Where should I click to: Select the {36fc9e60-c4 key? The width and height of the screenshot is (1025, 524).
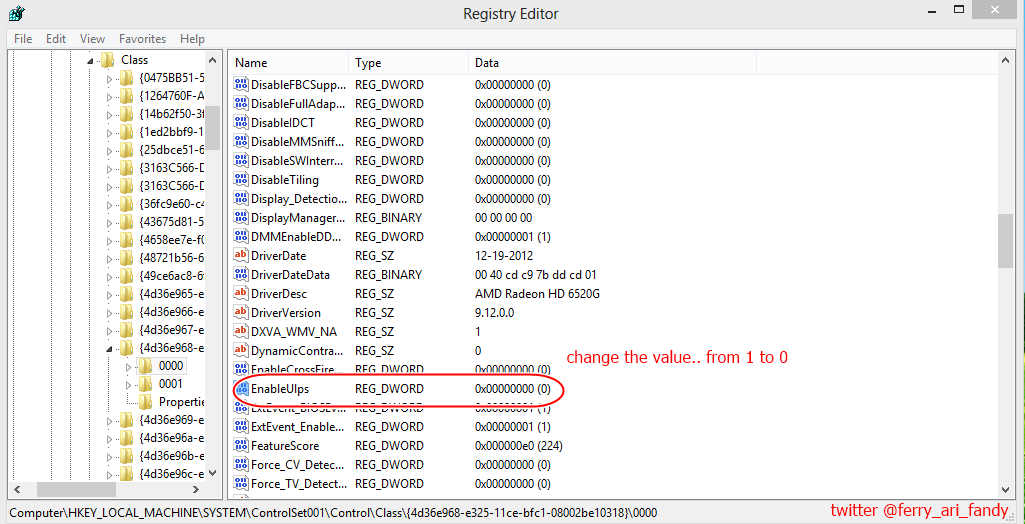(171, 204)
